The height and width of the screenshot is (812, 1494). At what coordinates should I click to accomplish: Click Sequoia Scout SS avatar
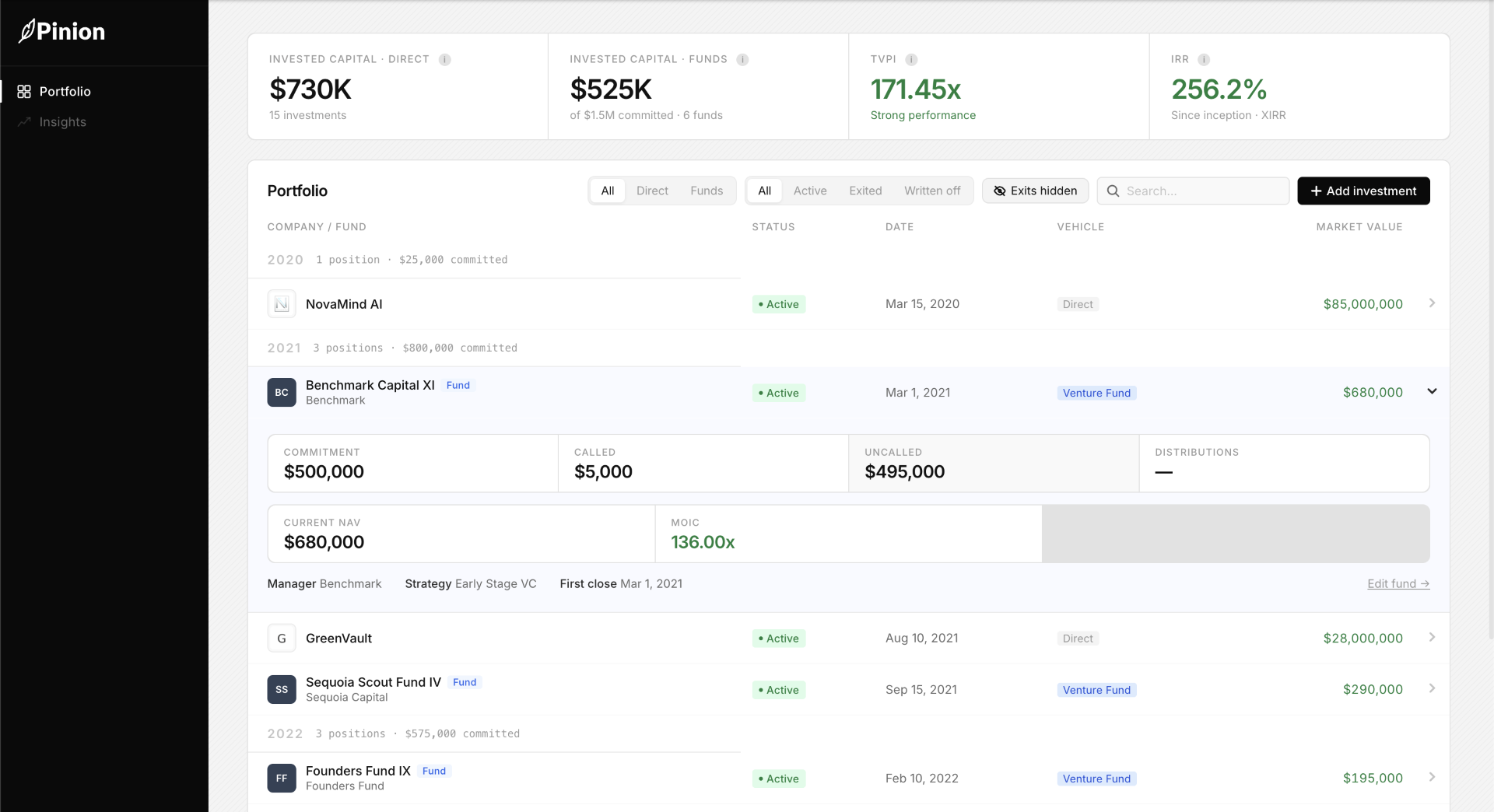click(282, 690)
